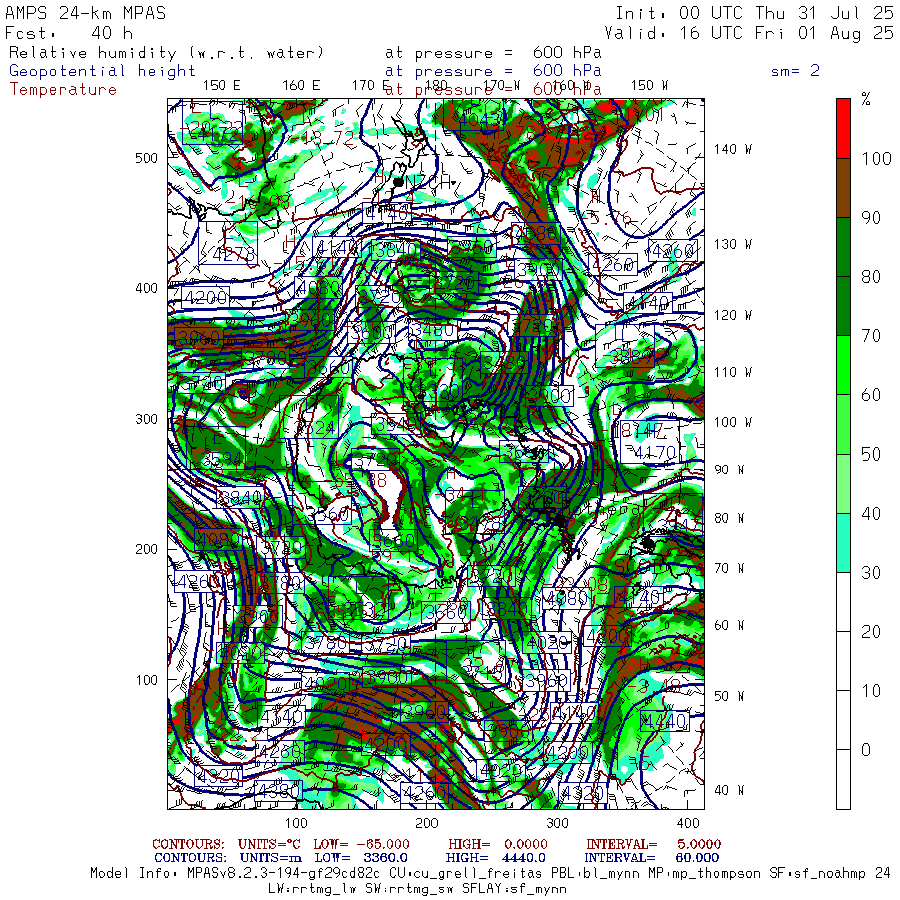Image resolution: width=900 pixels, height=900 pixels.
Task: Click the '200' tick on the bottom axis
Action: click(x=426, y=823)
